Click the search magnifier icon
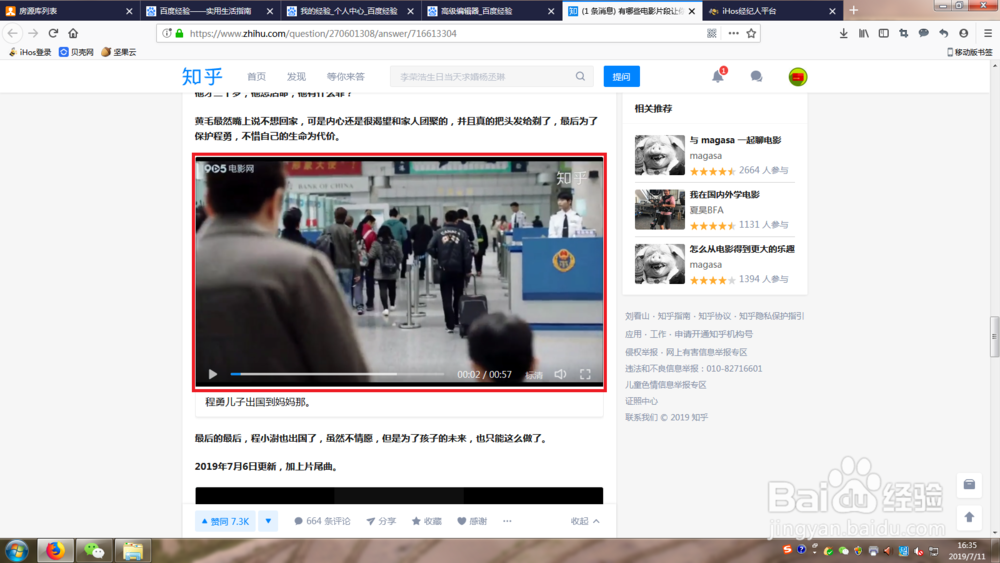 click(580, 77)
